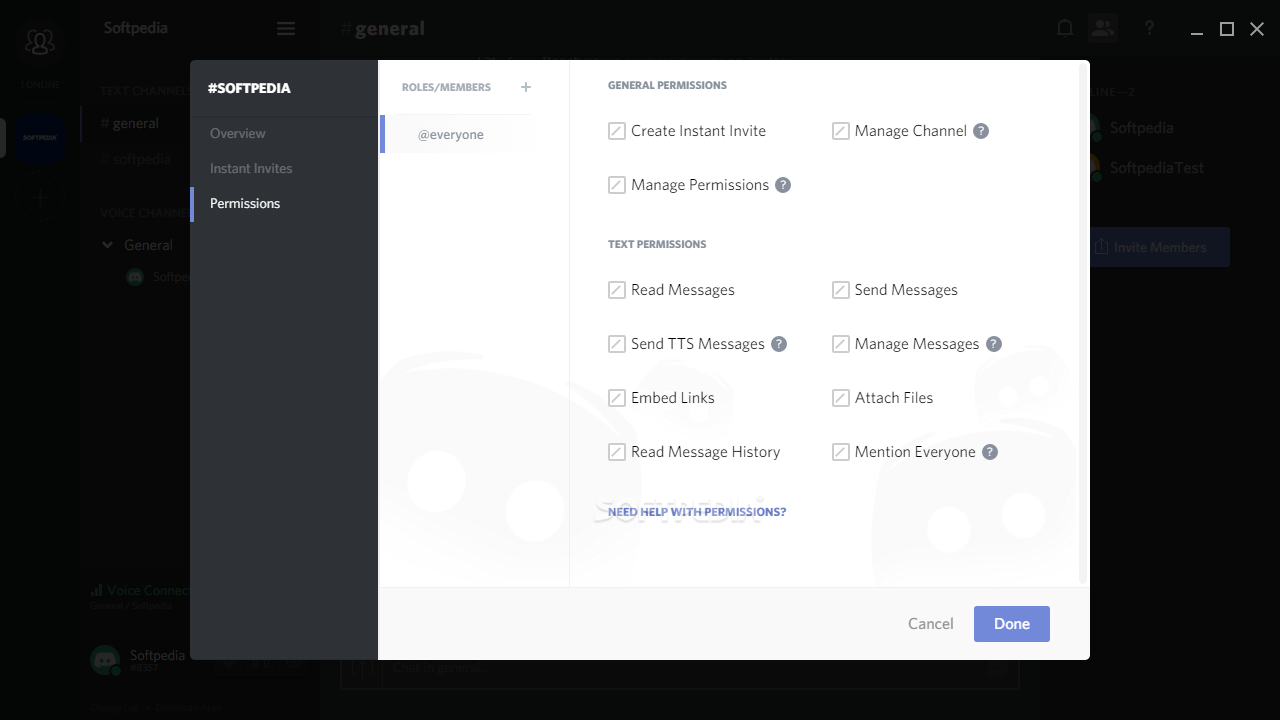The image size is (1280, 720).
Task: Toggle Create Instant Invite permission
Action: tap(617, 131)
